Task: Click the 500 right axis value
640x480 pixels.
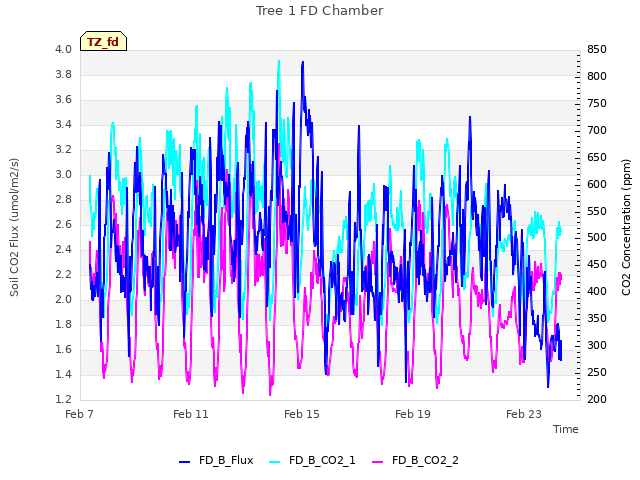Action: click(x=597, y=238)
